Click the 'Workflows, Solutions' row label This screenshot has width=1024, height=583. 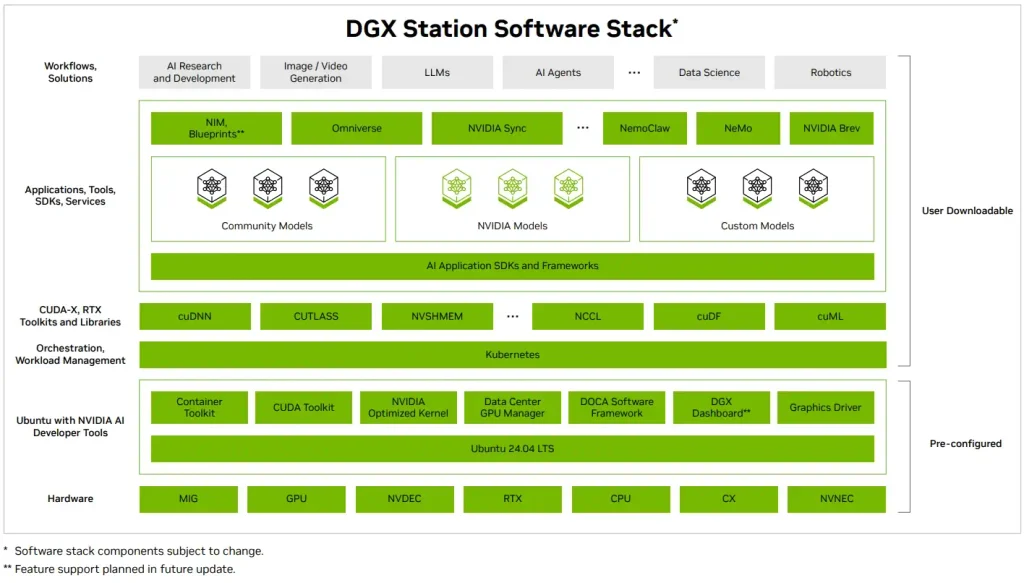click(x=71, y=72)
